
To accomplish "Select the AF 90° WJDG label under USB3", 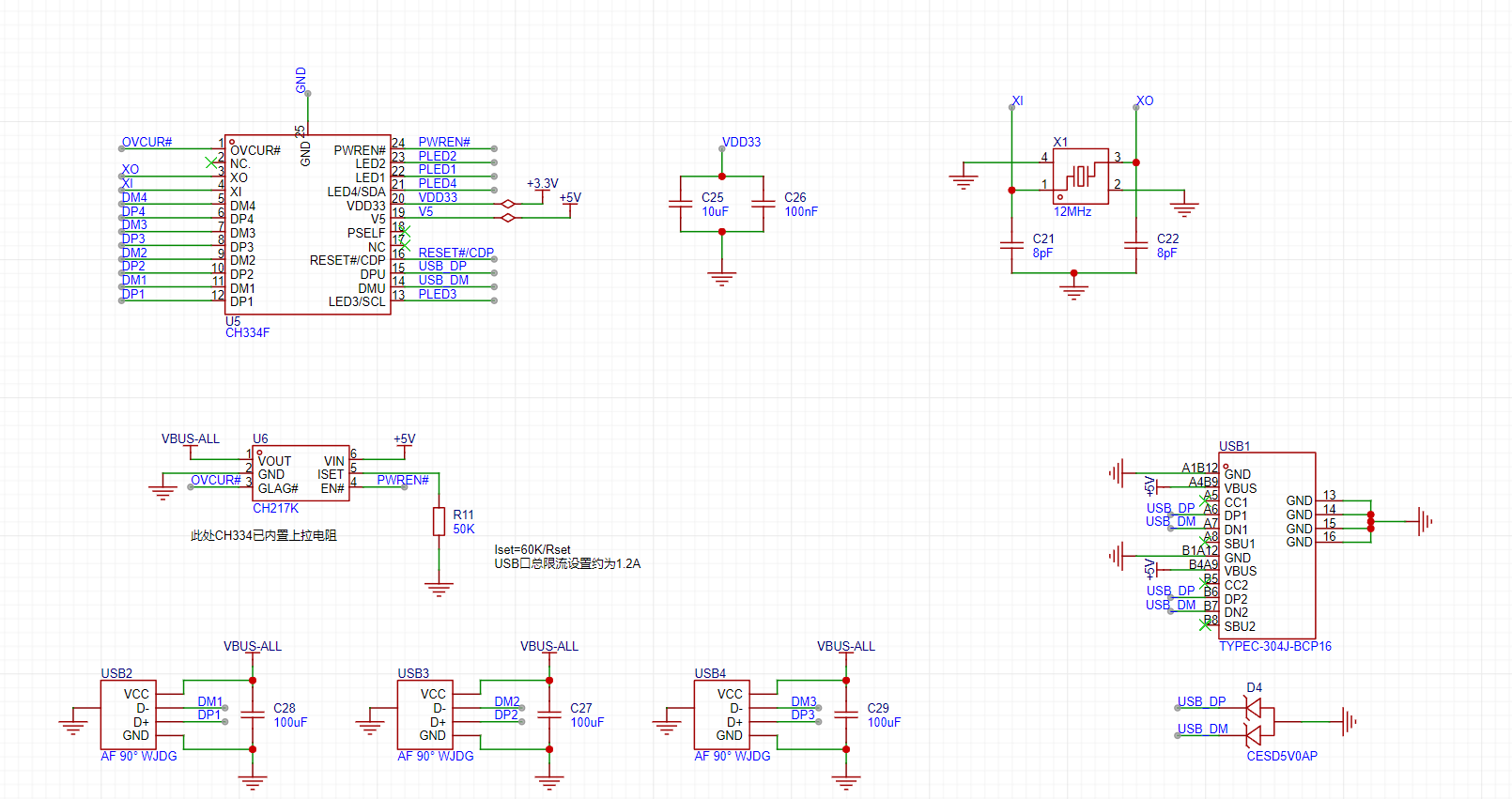I will pos(436,756).
